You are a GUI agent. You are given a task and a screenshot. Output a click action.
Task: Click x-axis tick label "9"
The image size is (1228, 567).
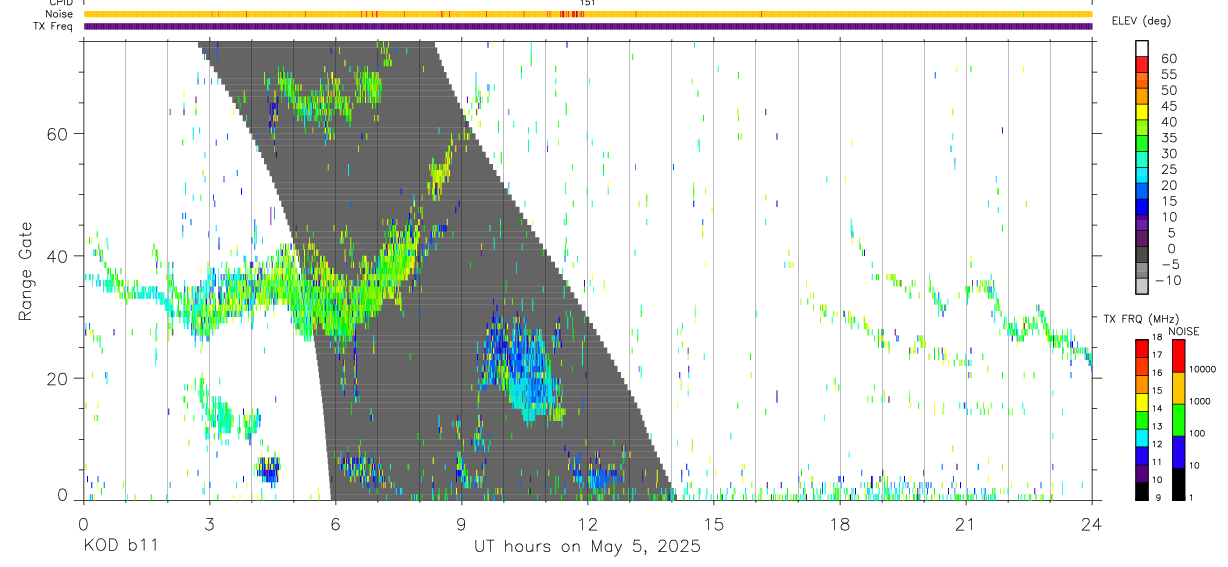pos(461,525)
